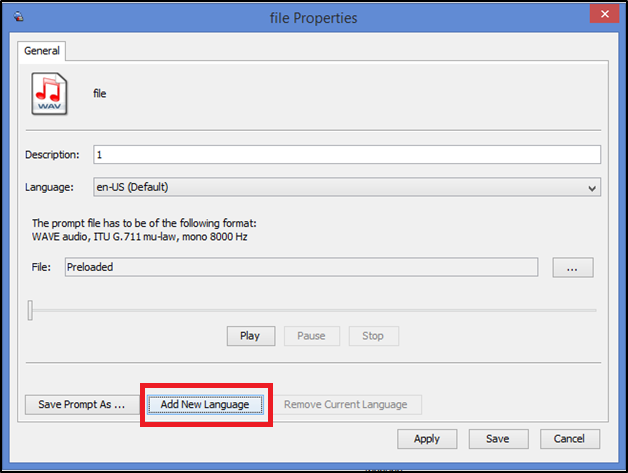Close the file Properties dialog
This screenshot has height=473, width=628.
[x=604, y=14]
